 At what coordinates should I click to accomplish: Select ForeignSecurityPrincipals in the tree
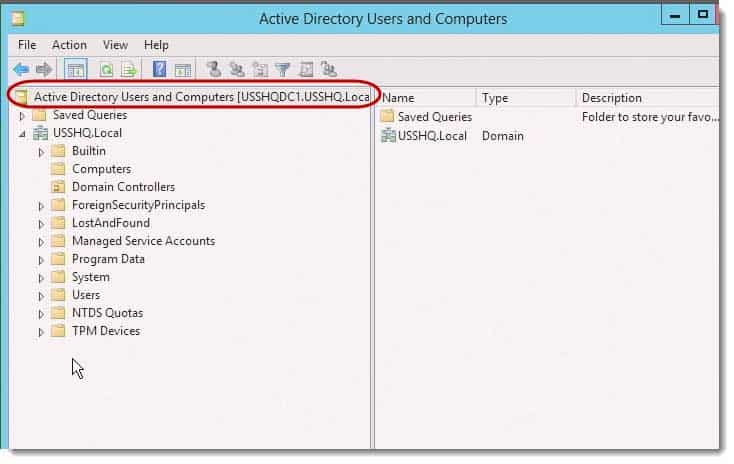139,205
